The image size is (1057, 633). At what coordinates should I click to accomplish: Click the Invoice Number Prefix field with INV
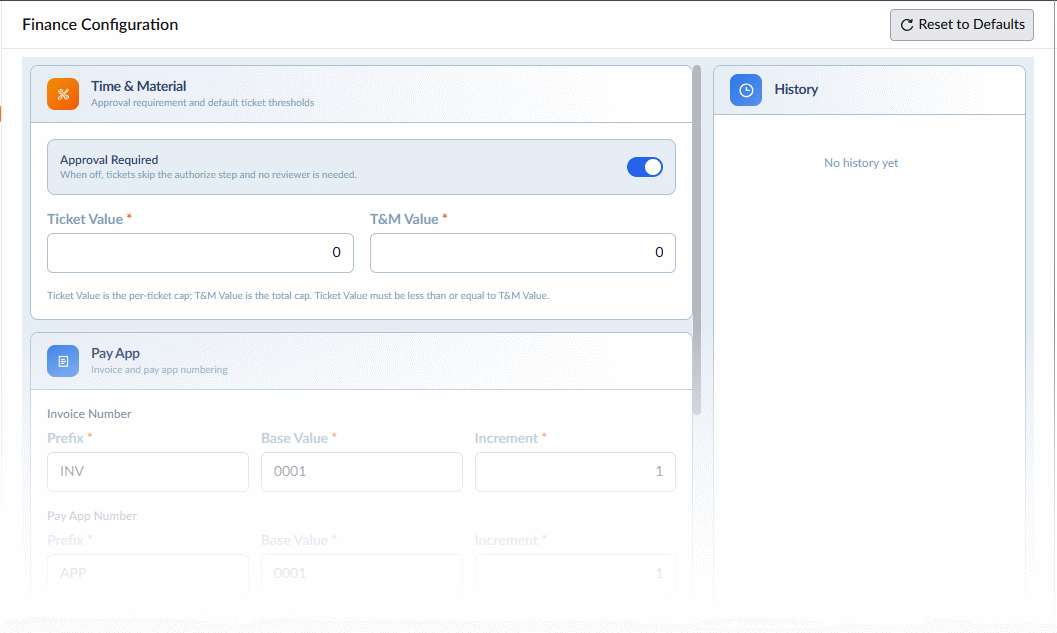click(x=148, y=472)
